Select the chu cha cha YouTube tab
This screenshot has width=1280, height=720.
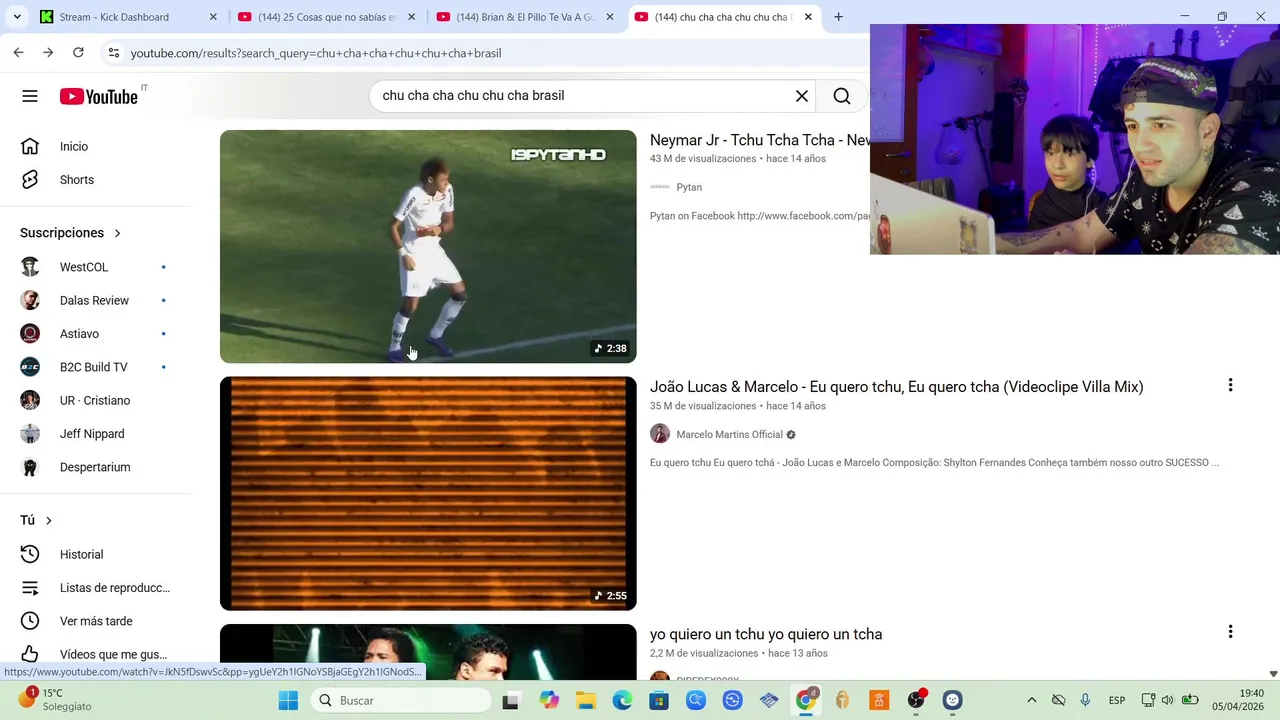point(724,17)
